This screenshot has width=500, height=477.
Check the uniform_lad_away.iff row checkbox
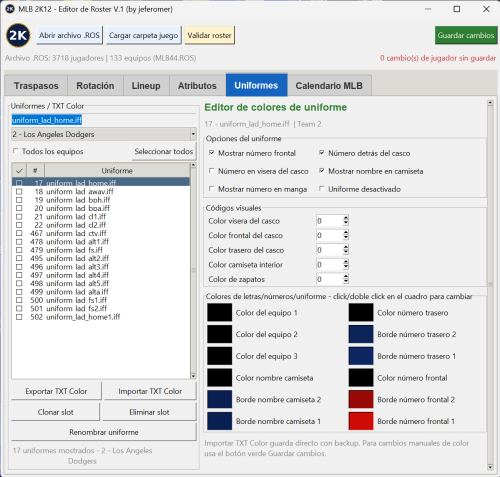pos(19,191)
